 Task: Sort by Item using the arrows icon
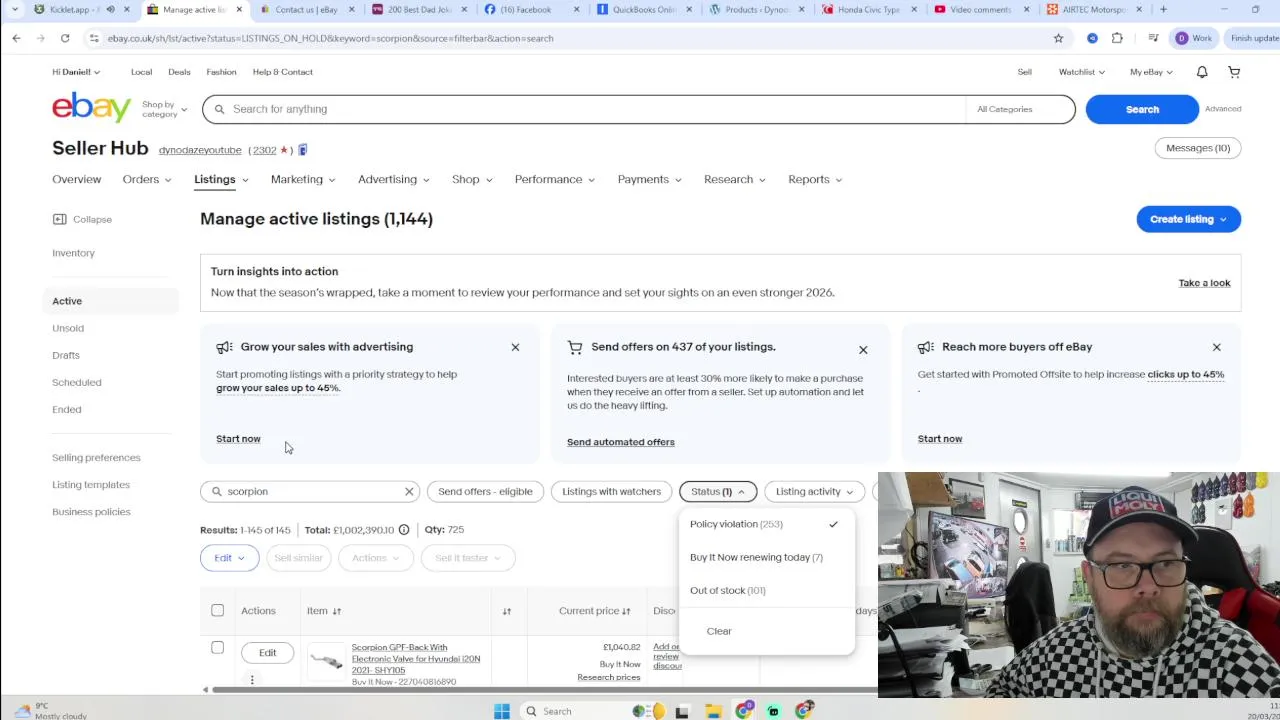pos(337,611)
